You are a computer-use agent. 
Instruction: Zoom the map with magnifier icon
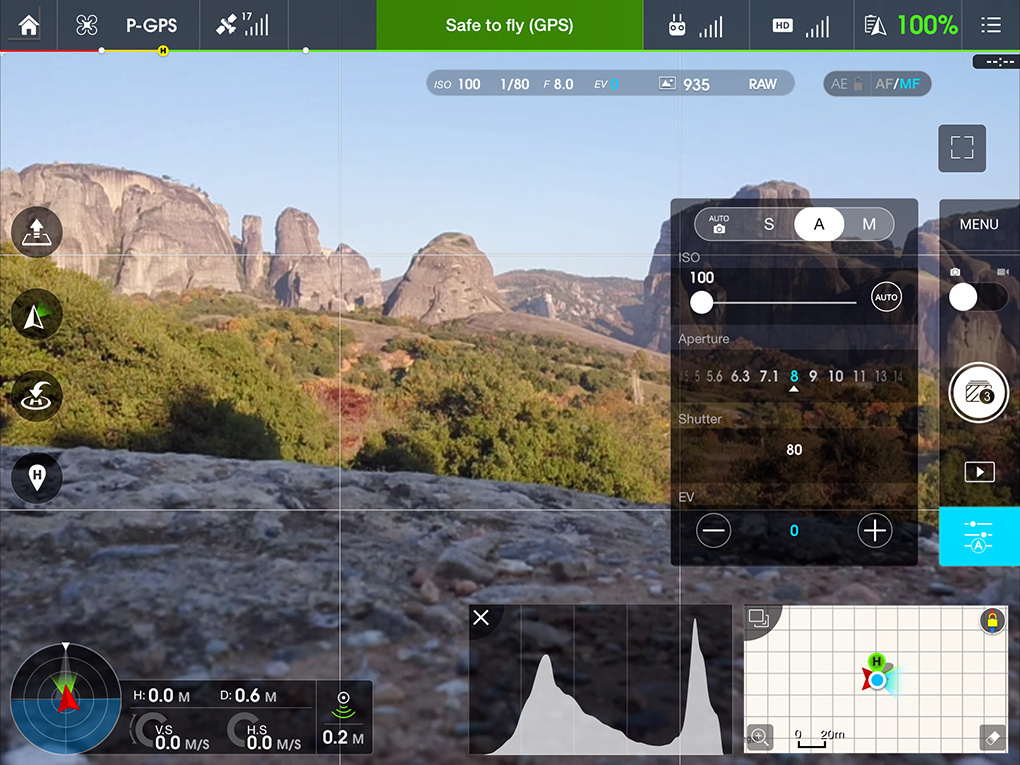[759, 737]
